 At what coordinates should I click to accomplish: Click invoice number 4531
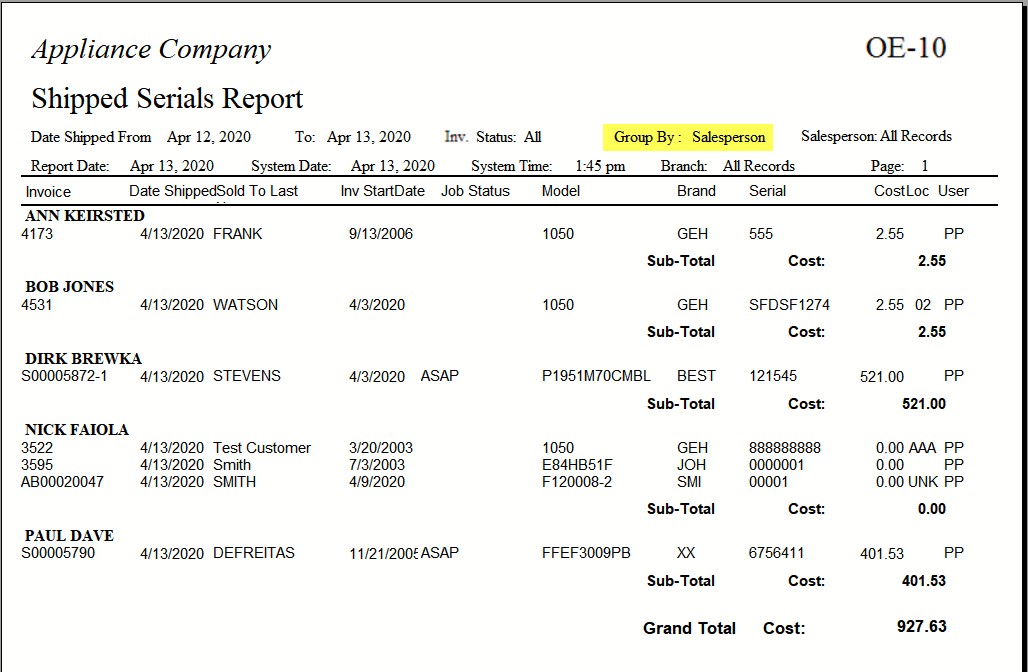click(37, 305)
